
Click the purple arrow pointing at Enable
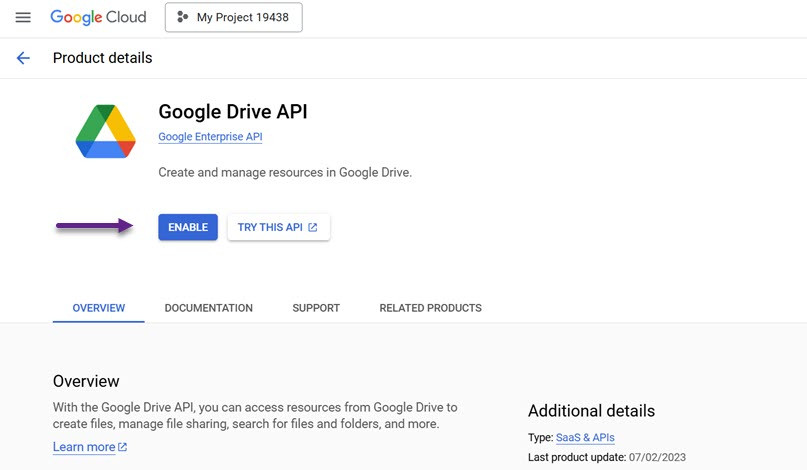pyautogui.click(x=94, y=227)
